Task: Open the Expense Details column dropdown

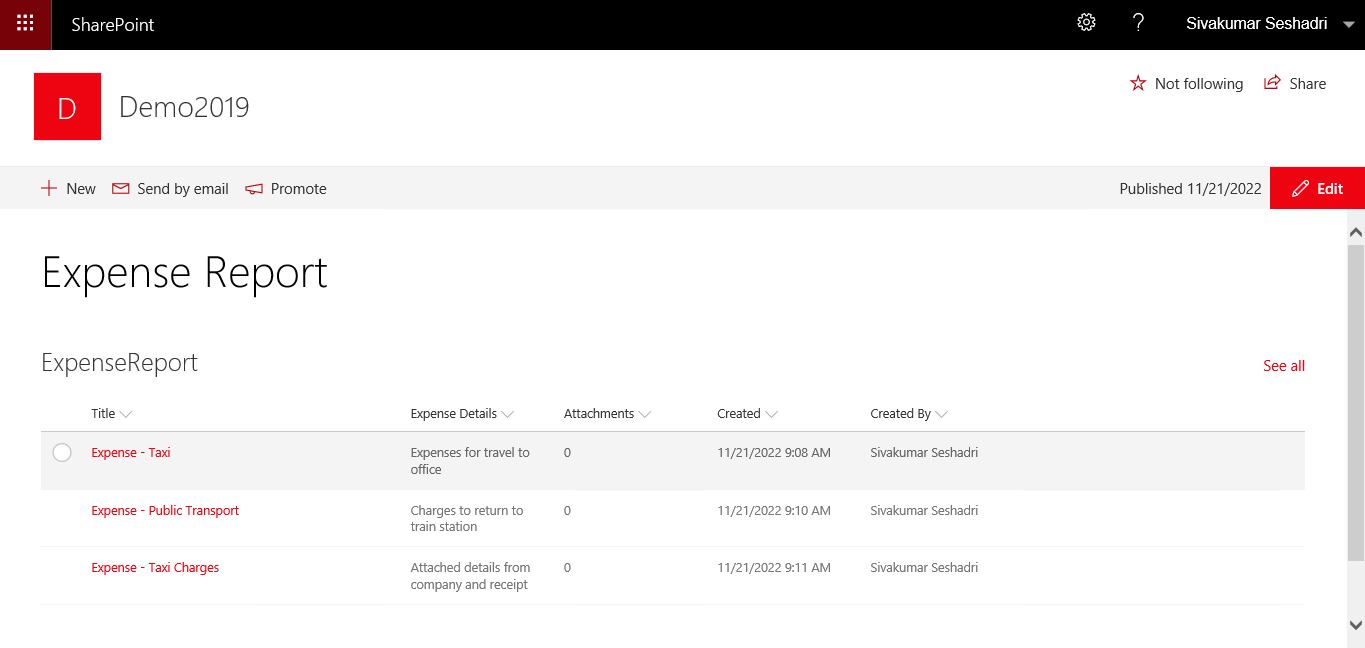Action: 510,413
